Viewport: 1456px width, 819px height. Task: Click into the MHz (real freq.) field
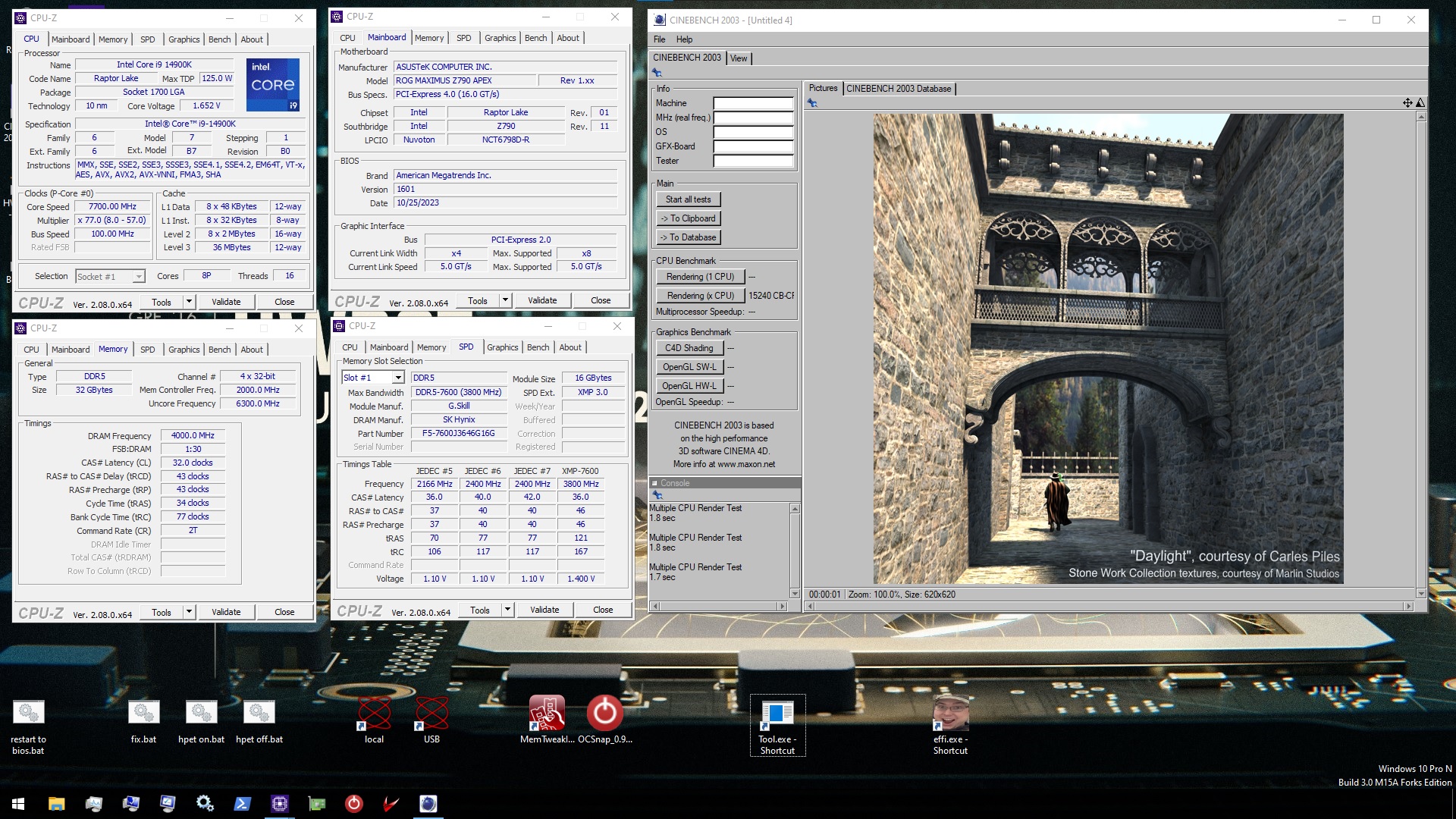(753, 118)
